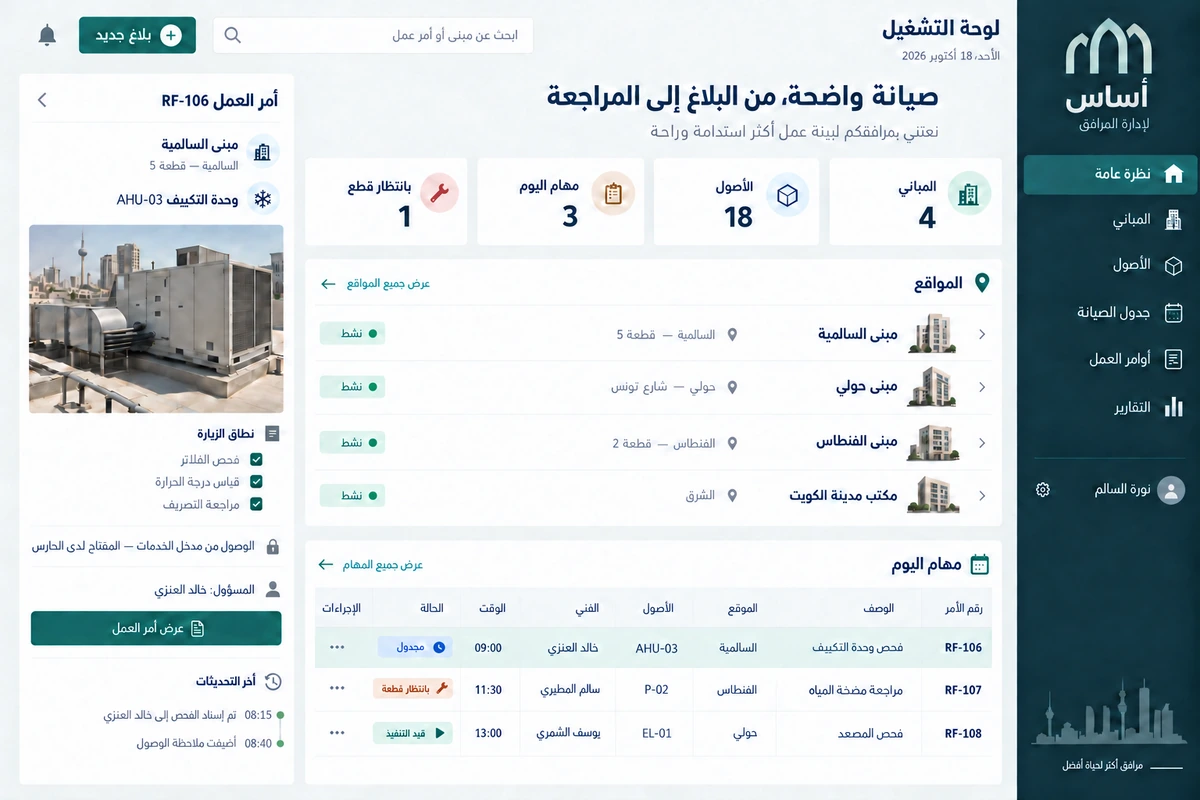Click the الأصول stat card cube icon
The height and width of the screenshot is (800, 1200).
pyautogui.click(x=787, y=194)
